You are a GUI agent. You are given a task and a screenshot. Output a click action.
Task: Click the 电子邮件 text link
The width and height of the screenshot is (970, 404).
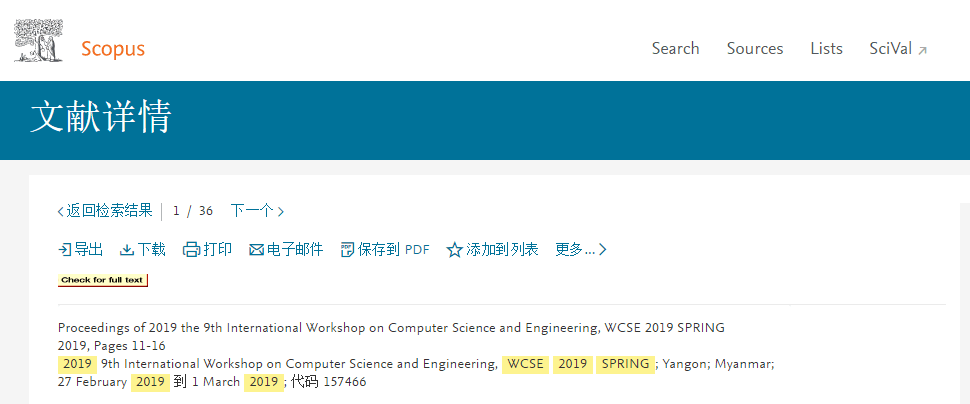point(294,250)
